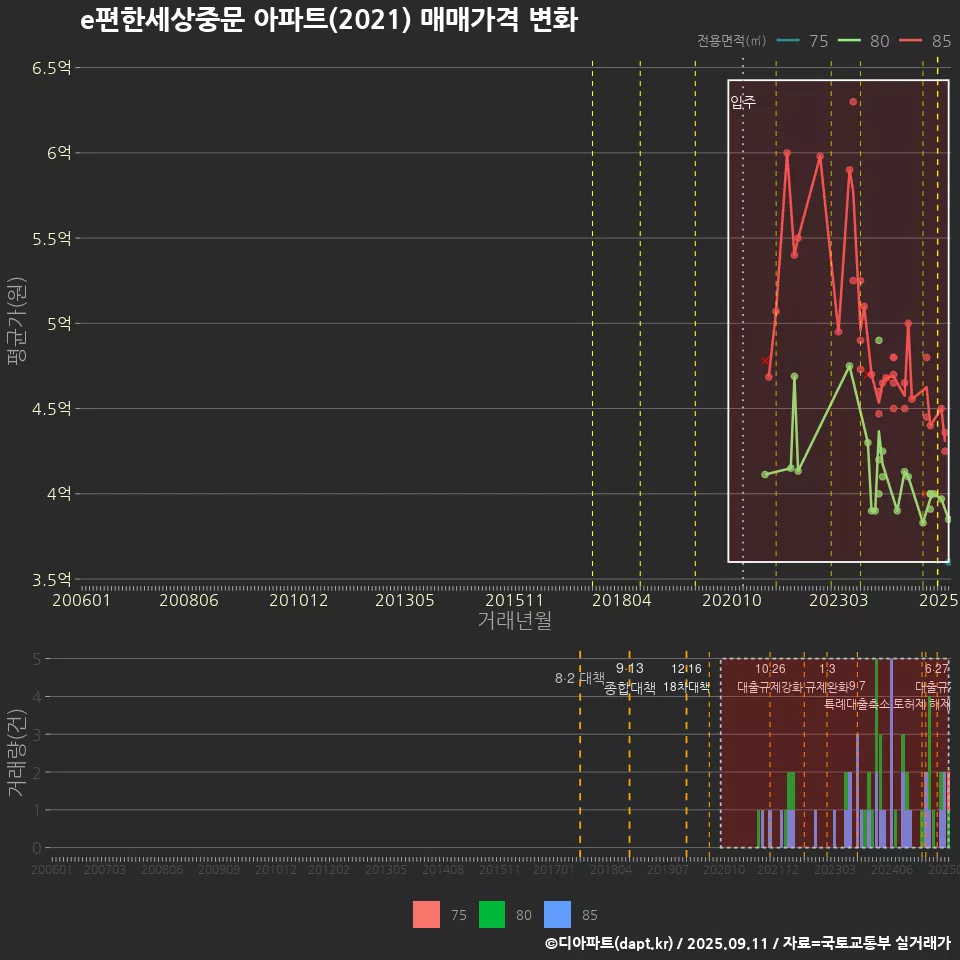Click the 10·26 대출규제강화 annotation
Viewport: 960px width, 960px height.
coord(770,678)
